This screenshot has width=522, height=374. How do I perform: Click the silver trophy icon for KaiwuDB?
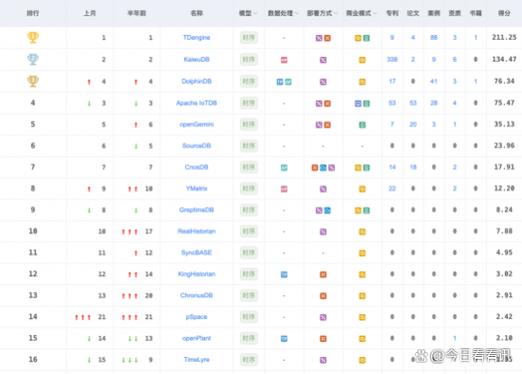(33, 59)
